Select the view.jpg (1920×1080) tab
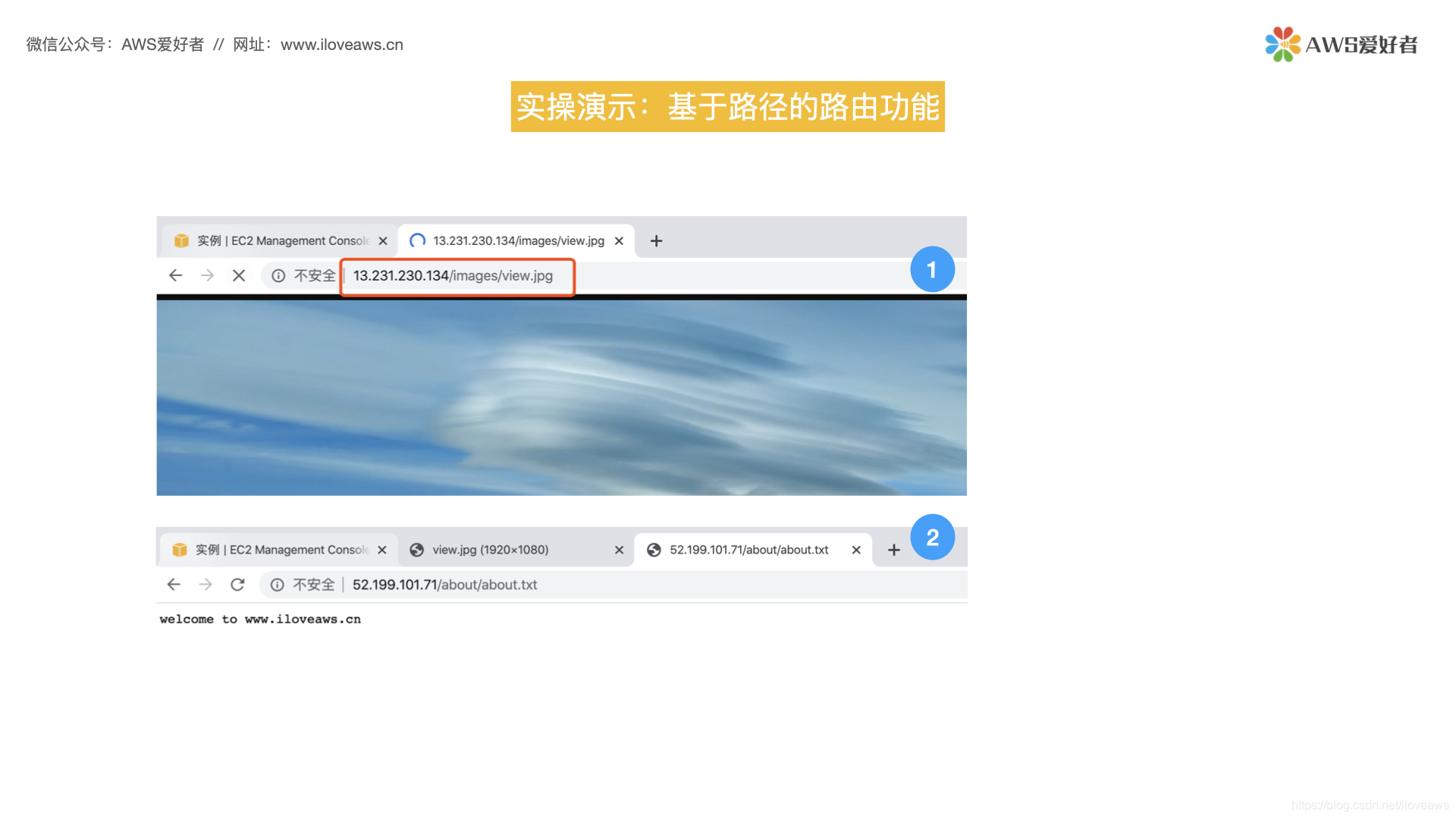Screen dimensions: 1456x819 (x=516, y=550)
